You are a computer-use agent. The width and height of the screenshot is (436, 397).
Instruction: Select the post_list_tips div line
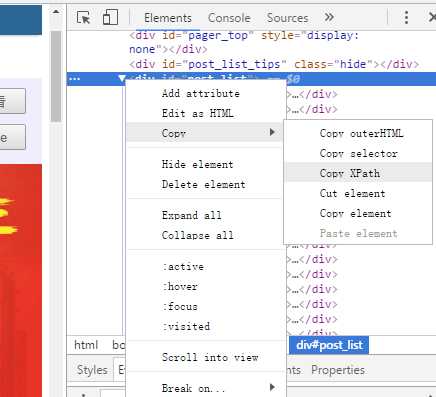coord(274,64)
